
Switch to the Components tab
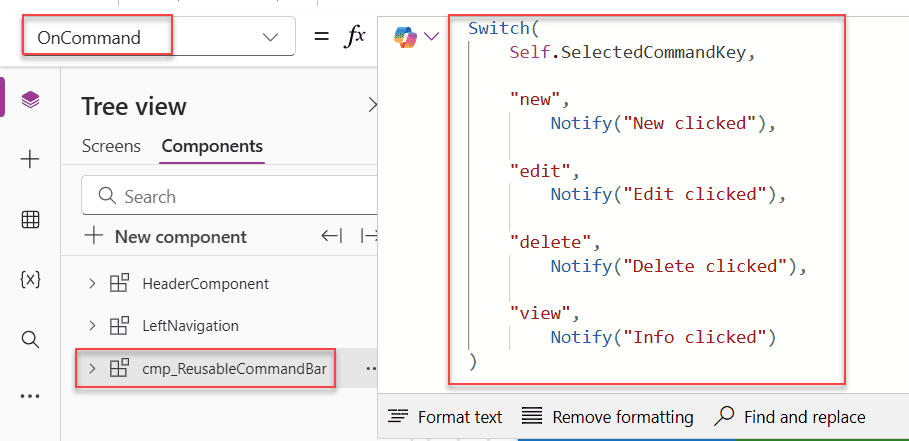[212, 146]
